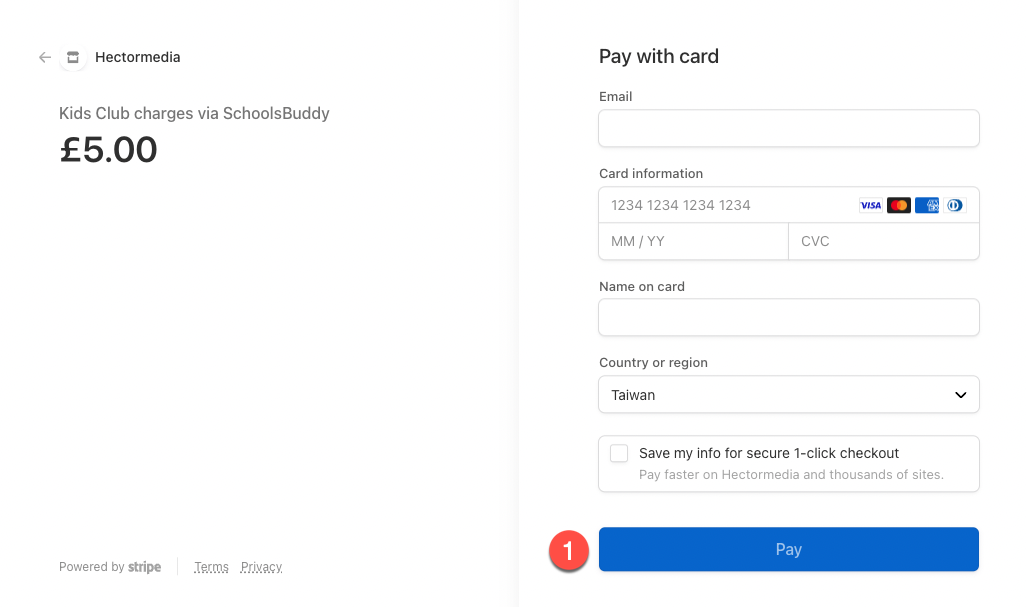
Task: Open the Country or region dropdown
Action: click(x=788, y=394)
